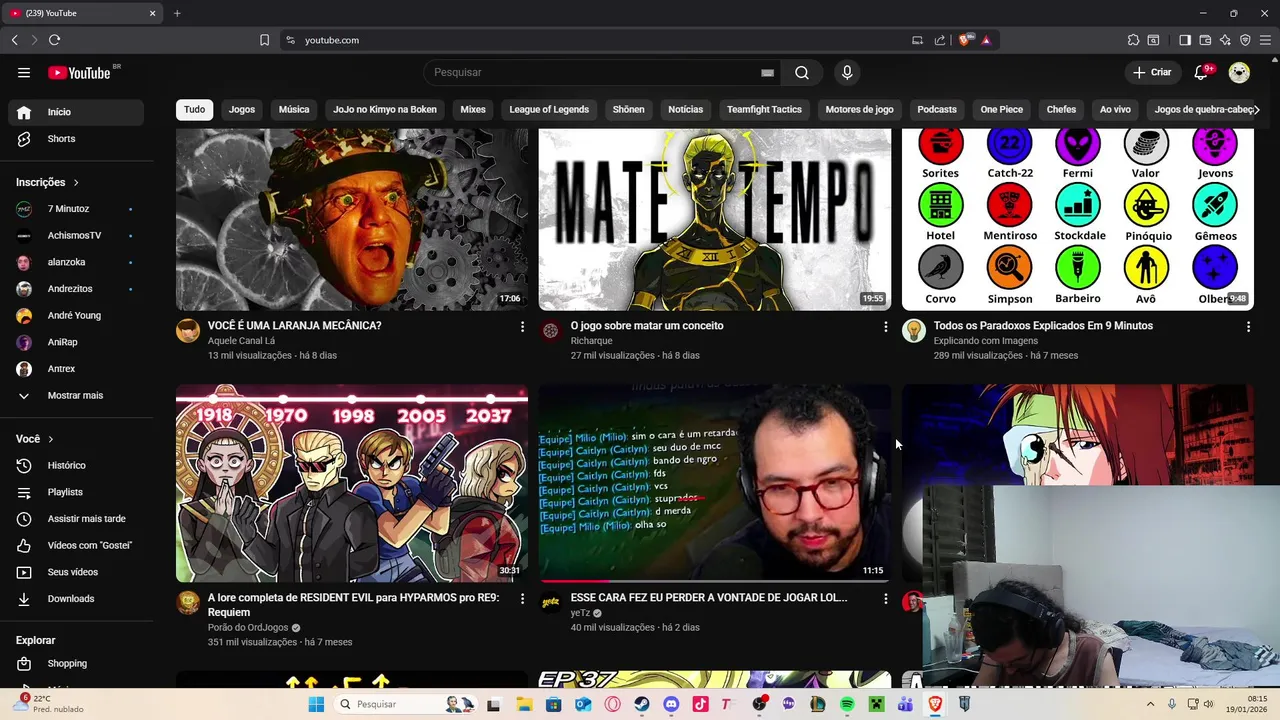Screen dimensions: 1280x720
Task: Open options for VOCÊ É UMA LARANJA MECÂNICA video
Action: coord(522,326)
